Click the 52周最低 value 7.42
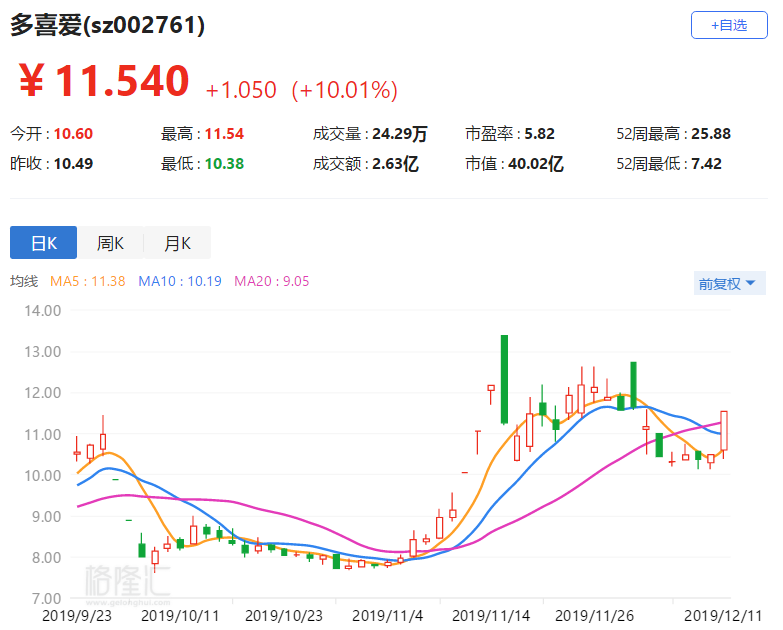This screenshot has height=630, width=783. click(x=706, y=164)
